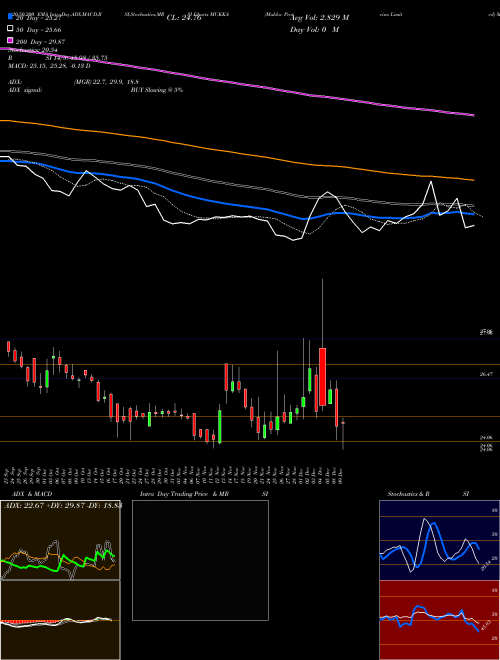Click the MACD histogram panel with red bars
This screenshot has width=500, height=660.
[x=60, y=620]
